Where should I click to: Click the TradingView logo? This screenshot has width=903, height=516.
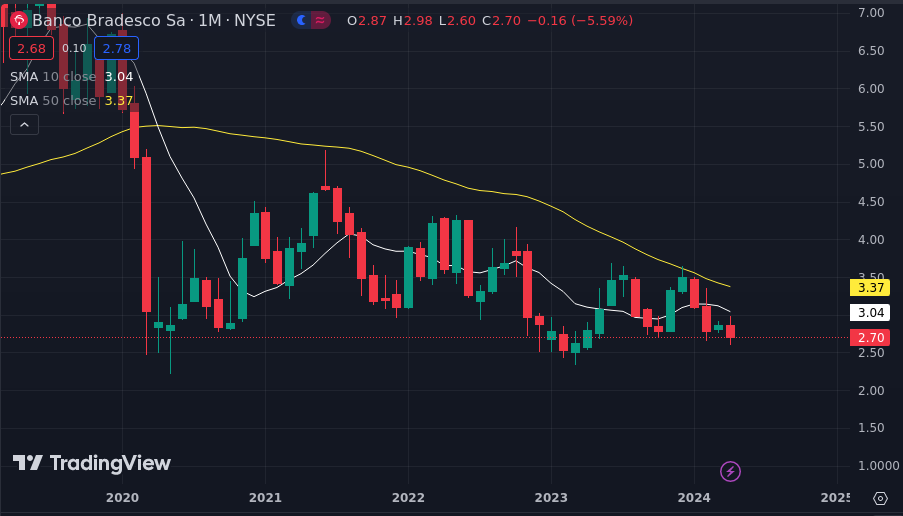click(92, 463)
